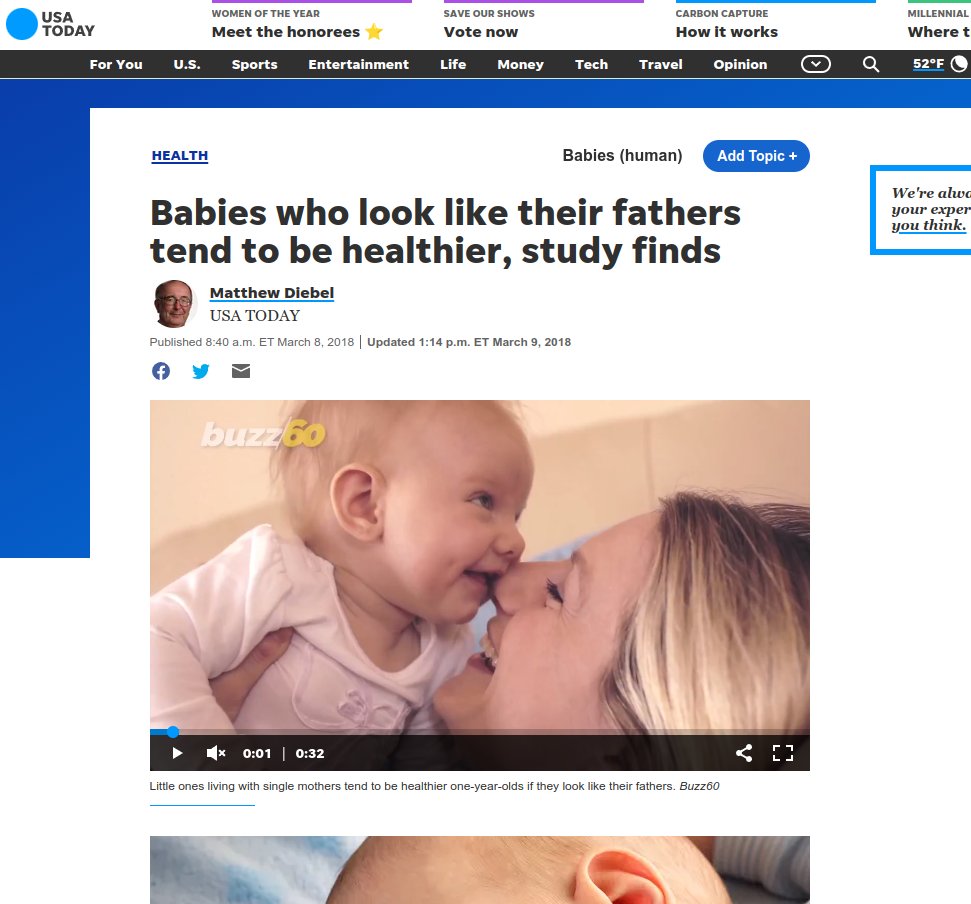This screenshot has height=904, width=971.
Task: Share article on Facebook
Action: tap(161, 371)
